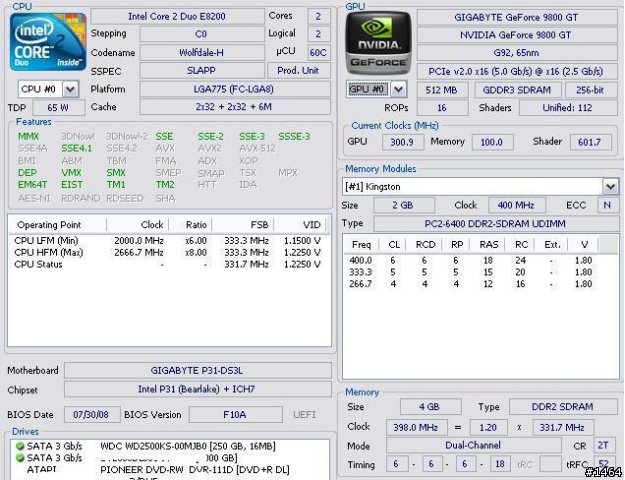Click the Freq column header in memory timings
This screenshot has width=625, height=480.
point(361,244)
